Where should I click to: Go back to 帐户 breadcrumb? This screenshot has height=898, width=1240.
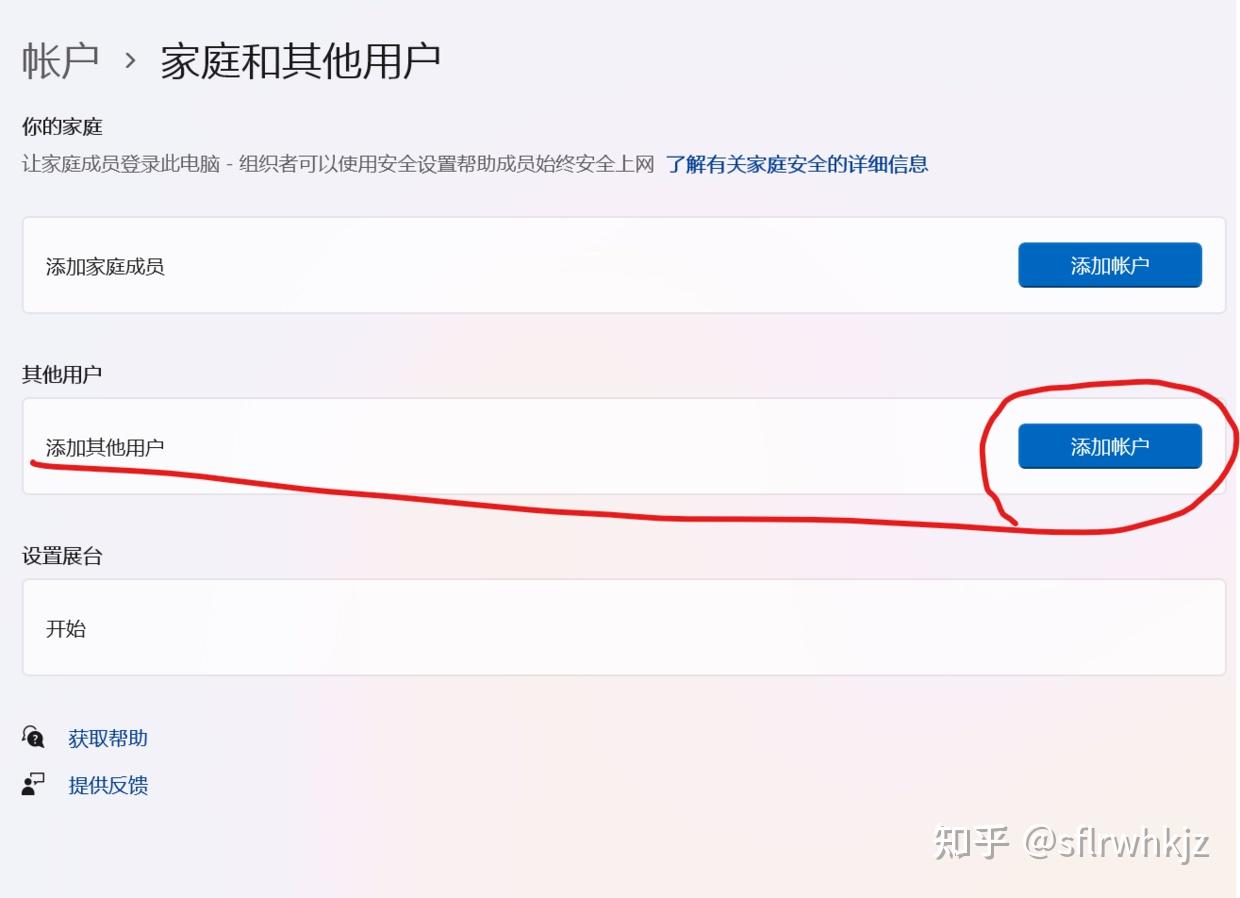61,60
